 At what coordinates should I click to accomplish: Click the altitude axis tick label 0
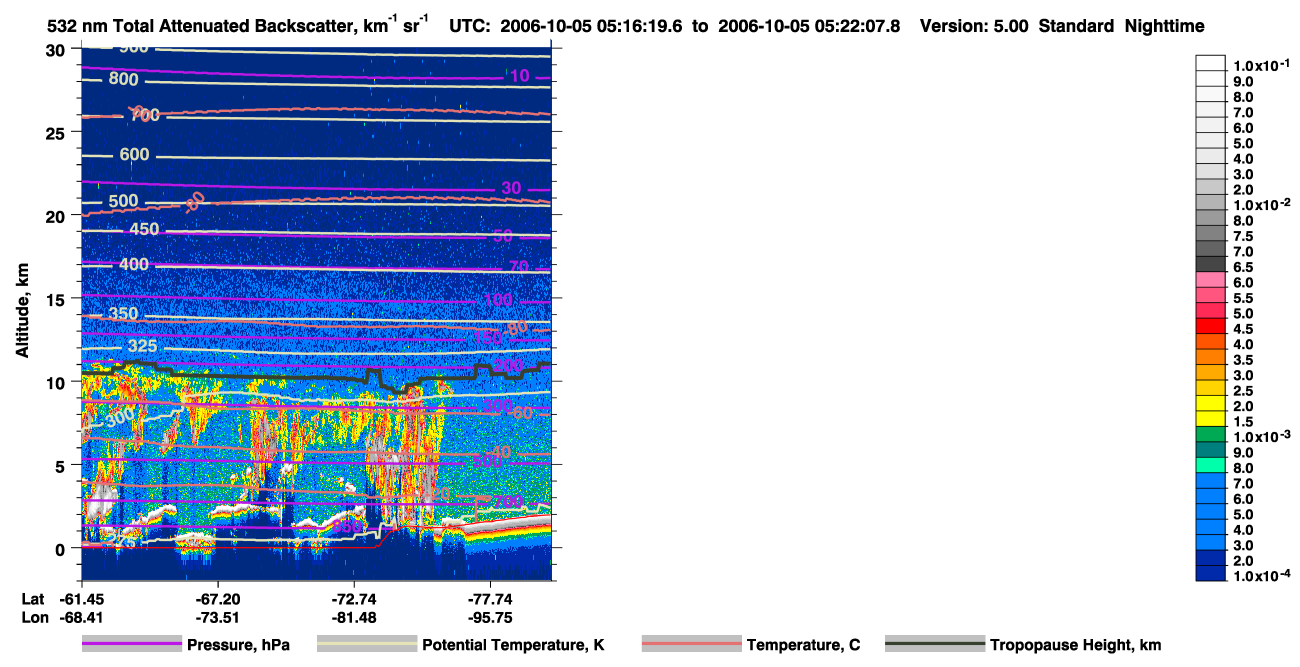pos(61,548)
